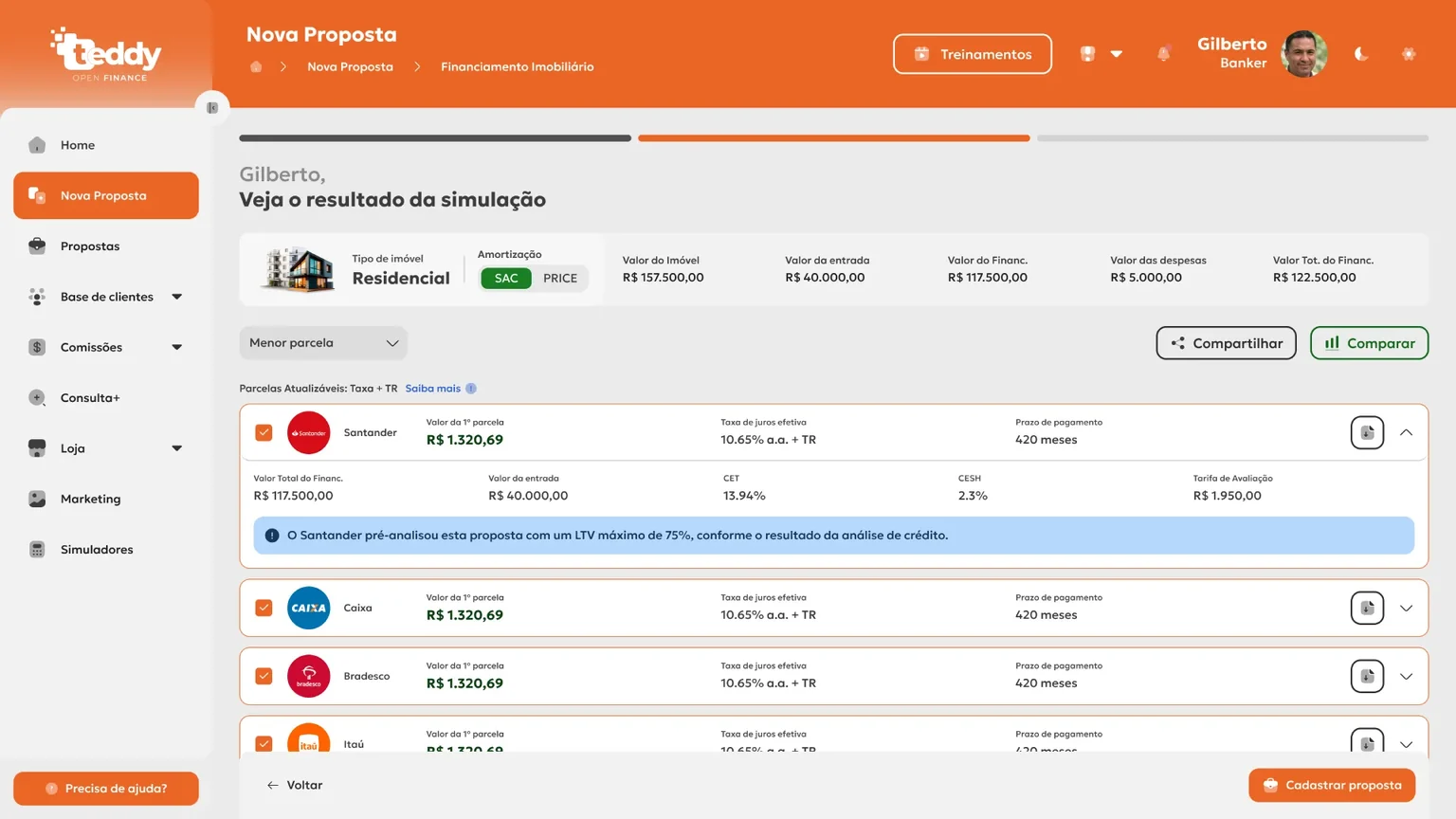Open the Menor parcela sort dropdown
Viewport: 1456px width, 819px height.
323,343
